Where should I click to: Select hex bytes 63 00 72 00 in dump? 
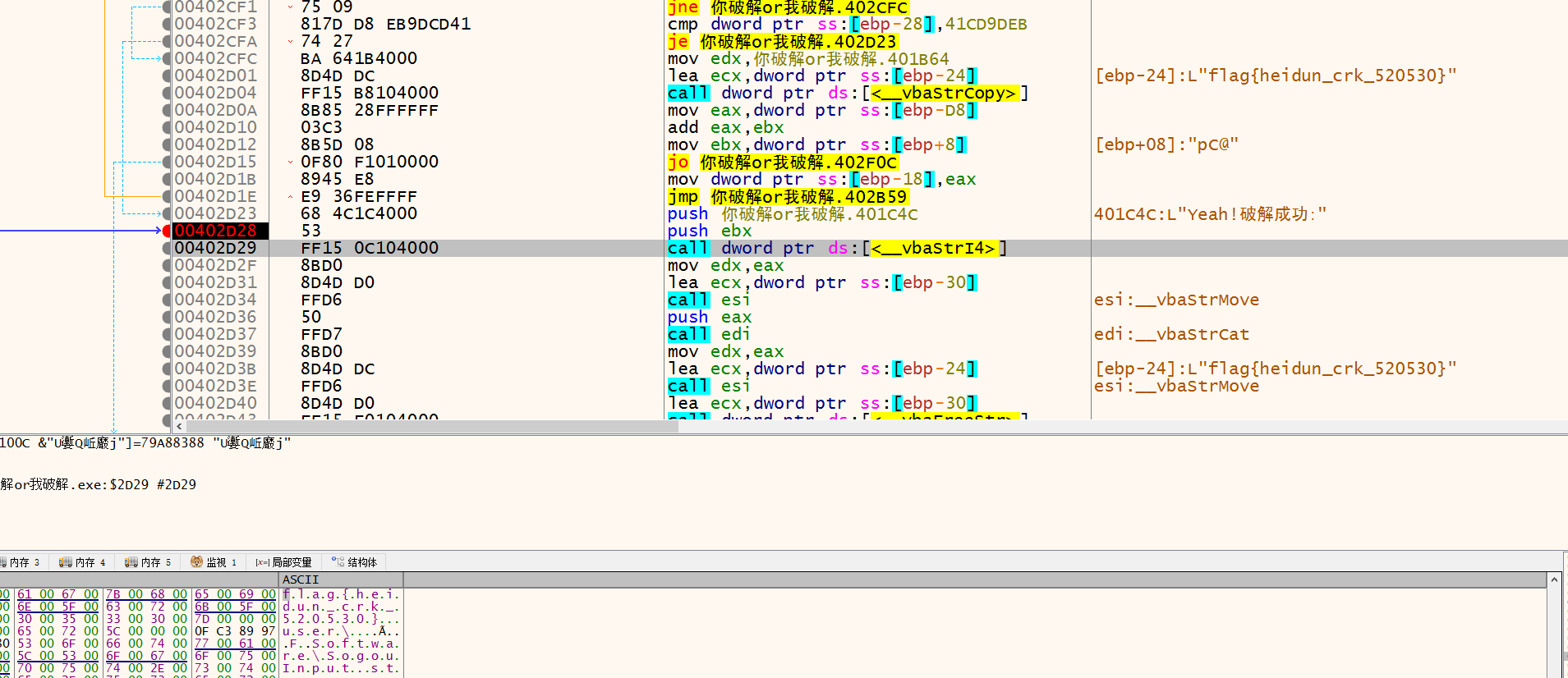146,607
